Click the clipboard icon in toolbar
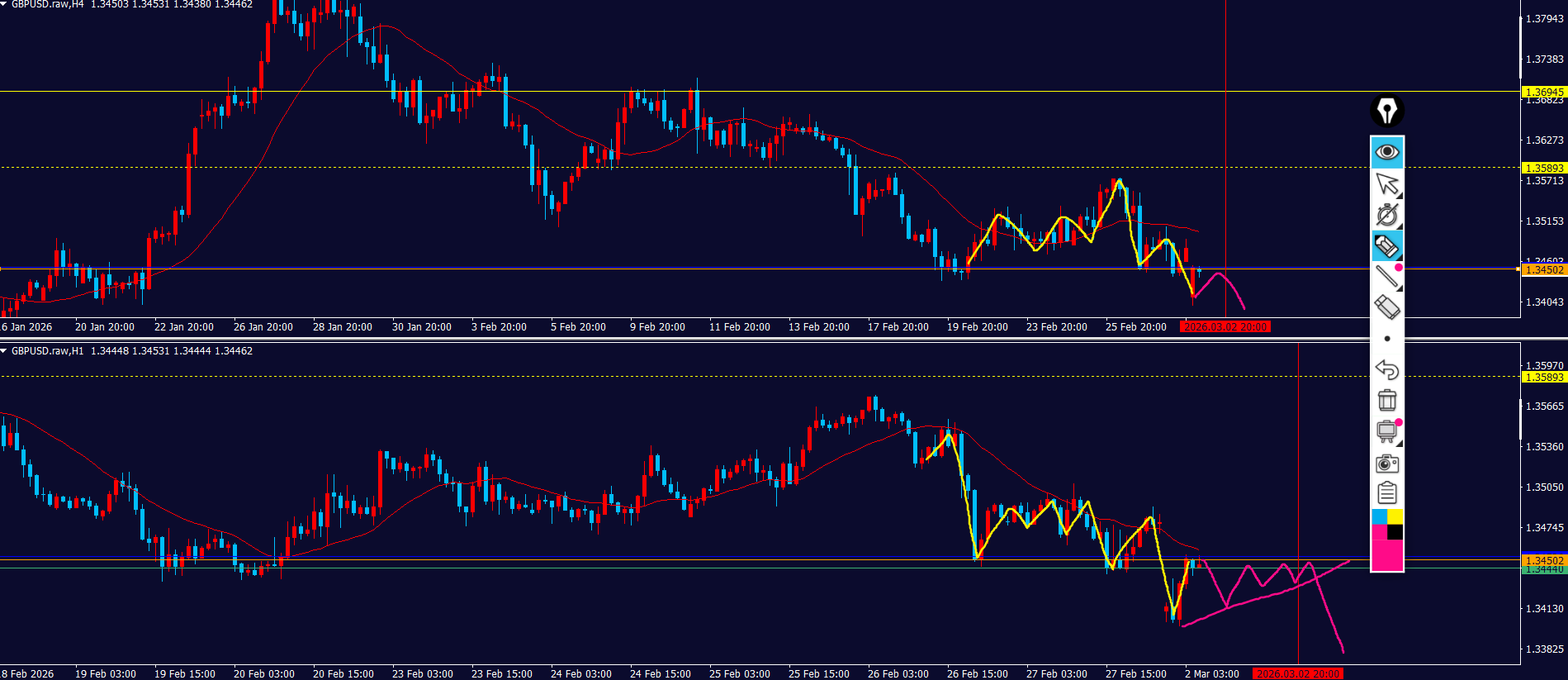 1387,493
